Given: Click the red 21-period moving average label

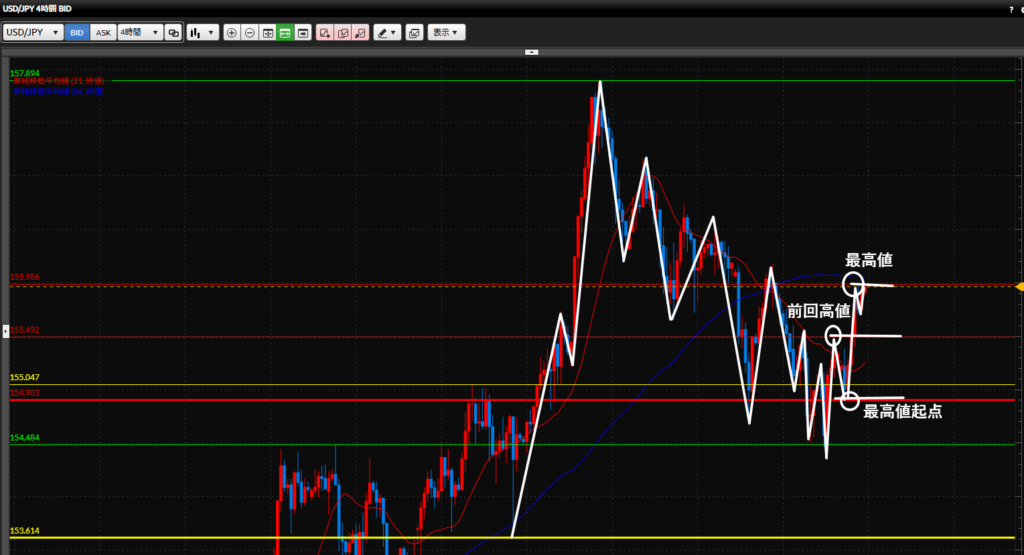Looking at the screenshot, I should 58,82.
